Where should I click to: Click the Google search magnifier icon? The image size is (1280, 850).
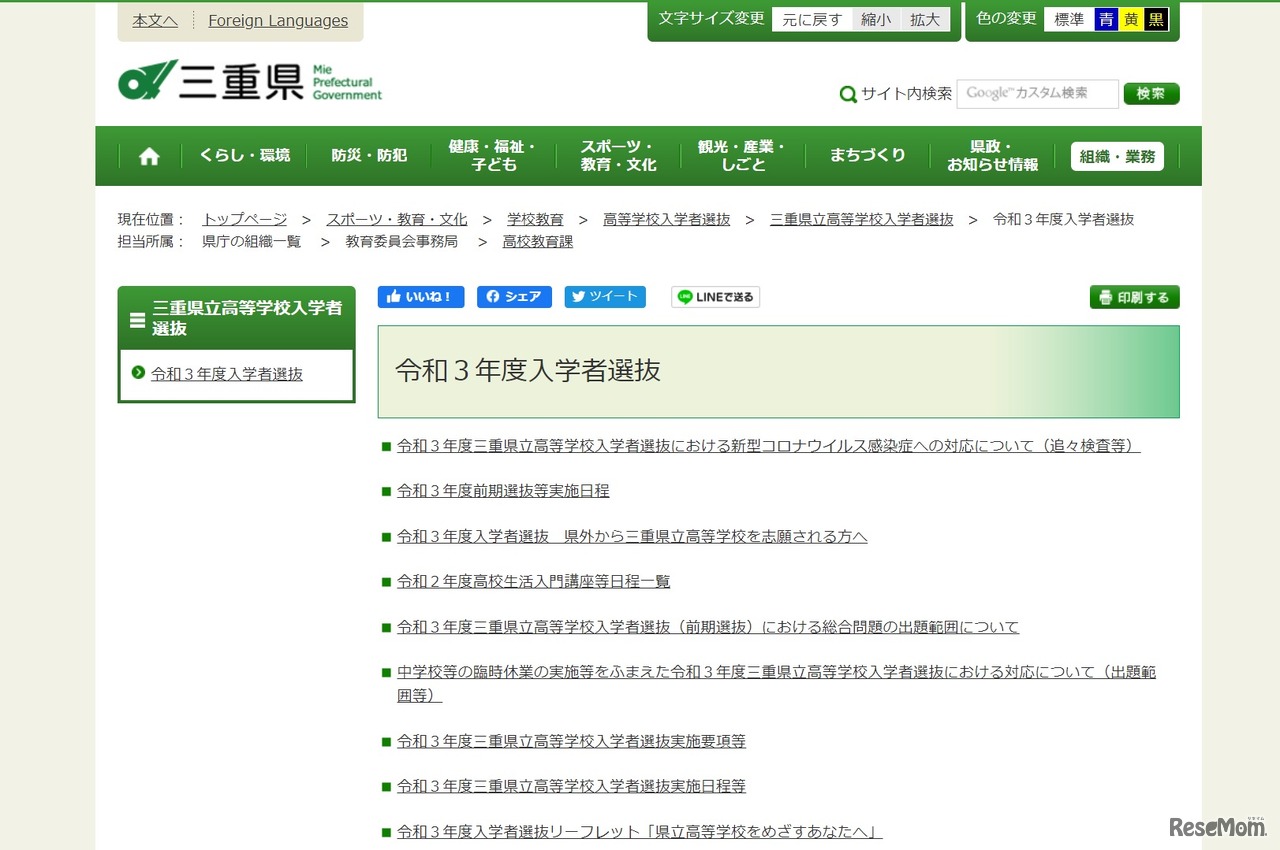(847, 93)
